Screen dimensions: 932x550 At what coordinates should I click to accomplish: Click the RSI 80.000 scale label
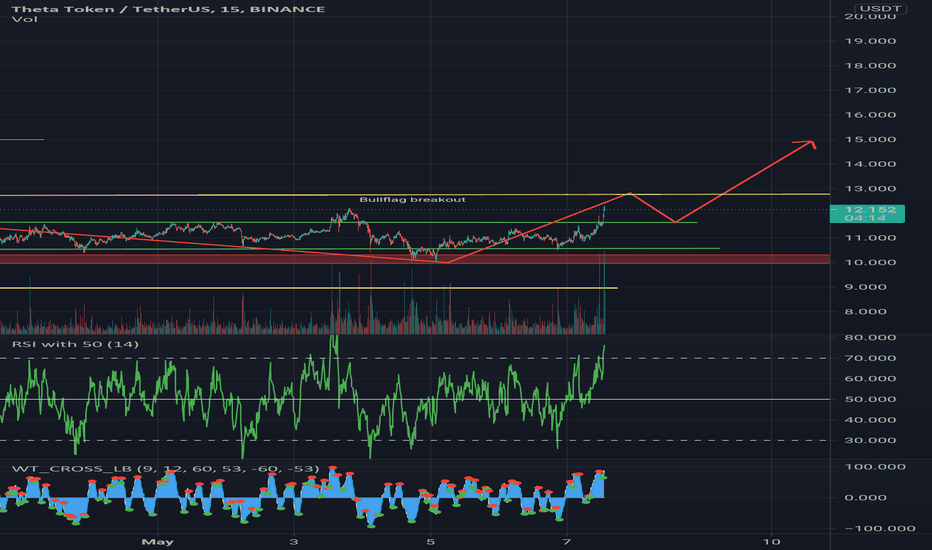coord(870,338)
